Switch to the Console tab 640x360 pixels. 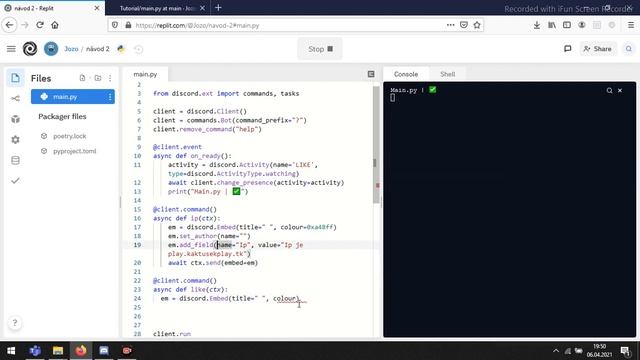(406, 74)
